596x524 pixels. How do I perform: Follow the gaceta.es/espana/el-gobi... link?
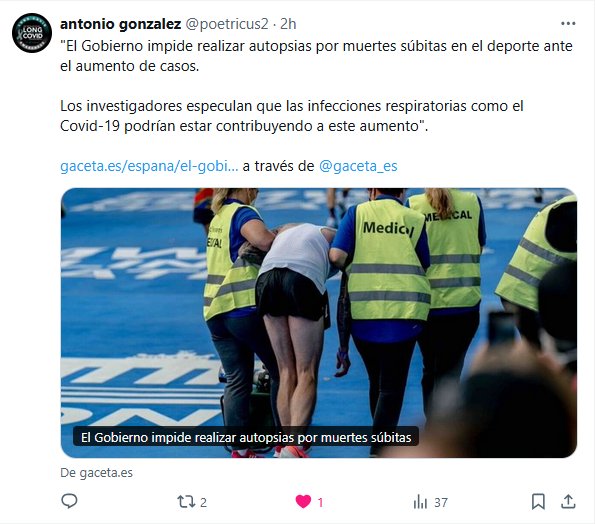(149, 166)
